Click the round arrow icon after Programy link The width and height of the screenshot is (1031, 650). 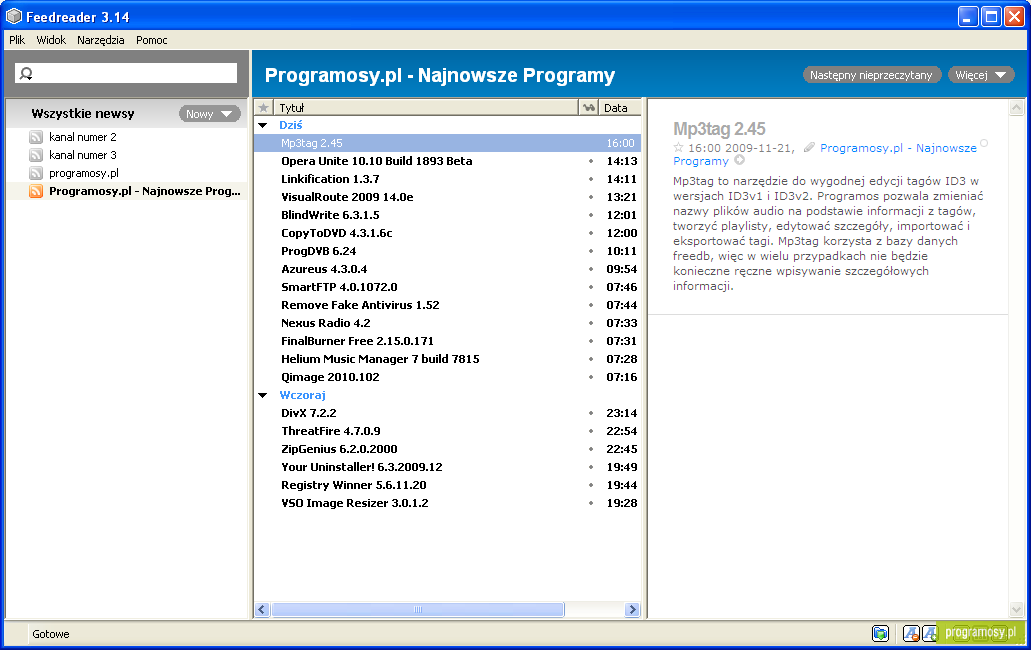740,160
